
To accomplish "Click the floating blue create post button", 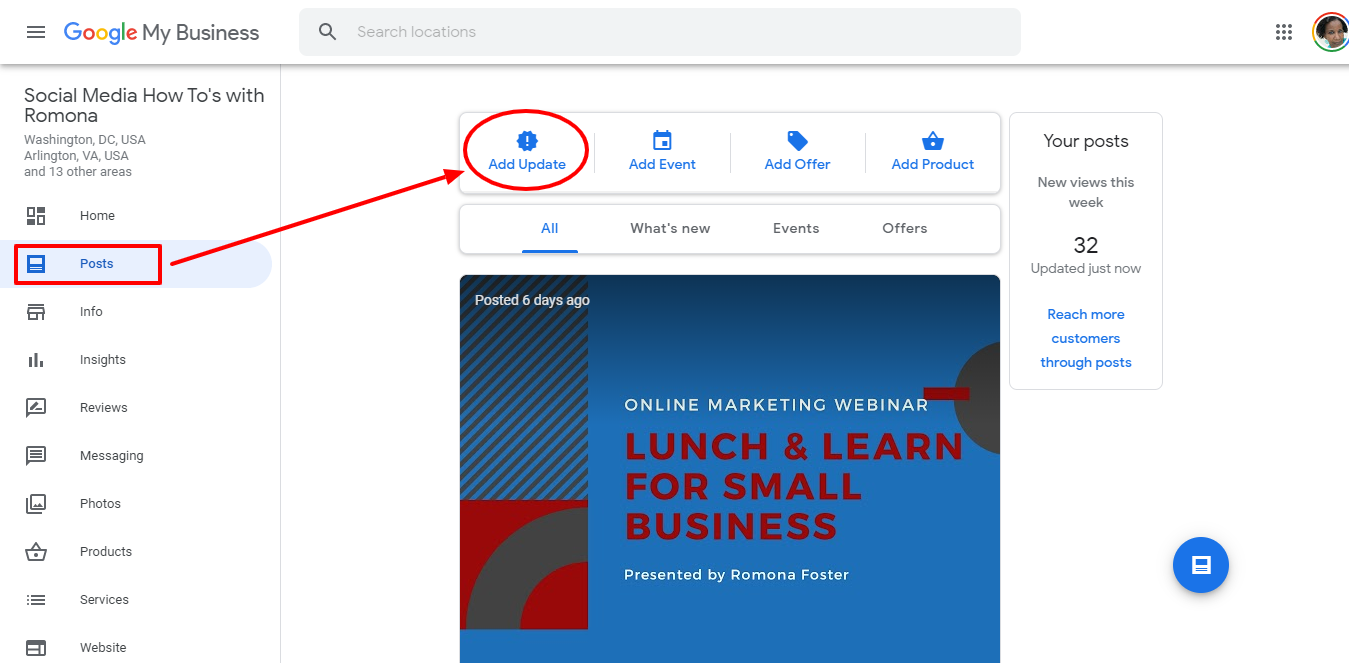I will [1201, 565].
